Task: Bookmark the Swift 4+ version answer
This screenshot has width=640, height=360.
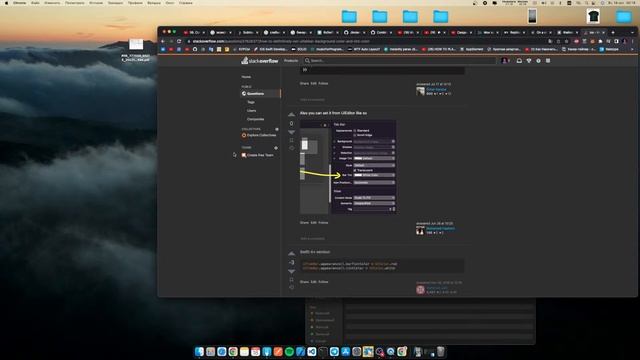Action: point(291,280)
